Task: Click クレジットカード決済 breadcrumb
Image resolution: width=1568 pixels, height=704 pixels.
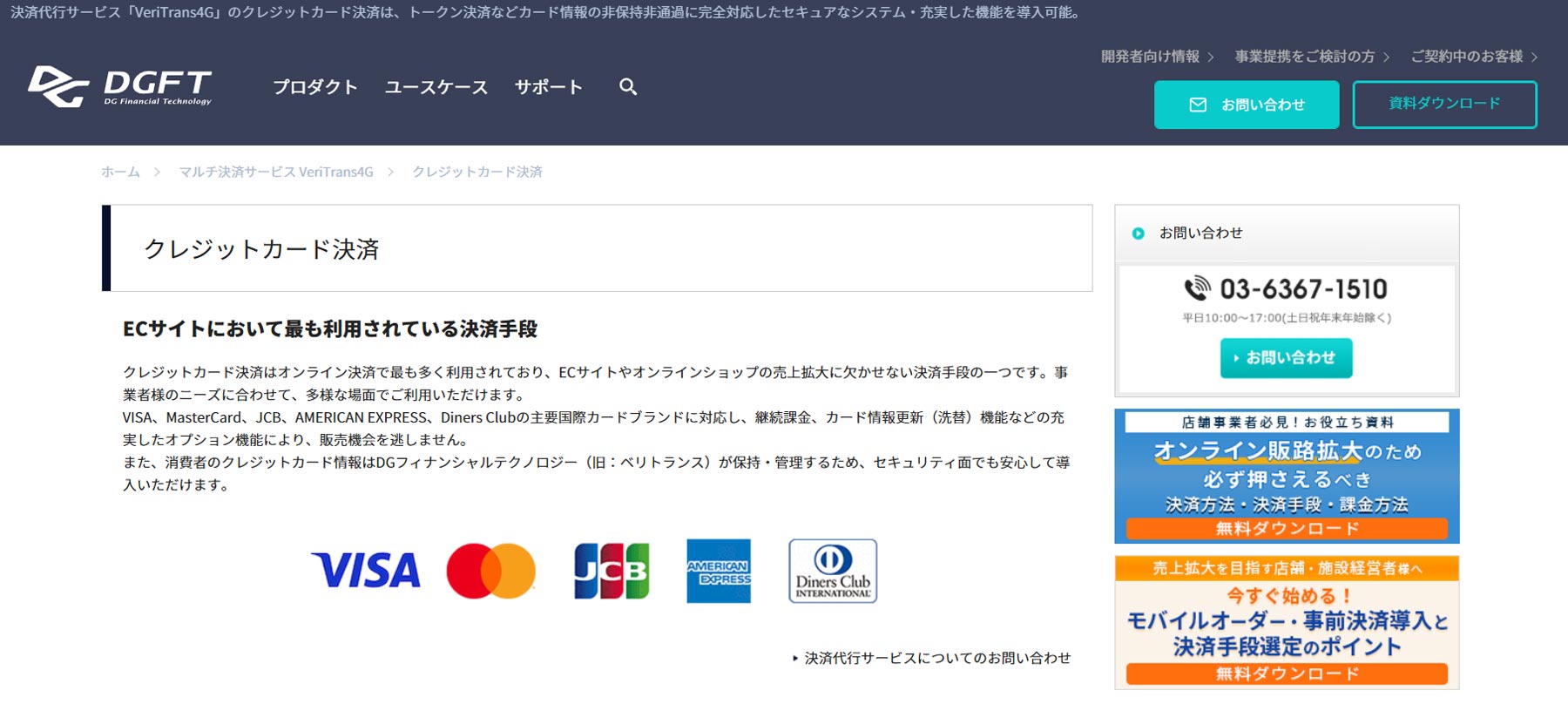Action: [477, 172]
